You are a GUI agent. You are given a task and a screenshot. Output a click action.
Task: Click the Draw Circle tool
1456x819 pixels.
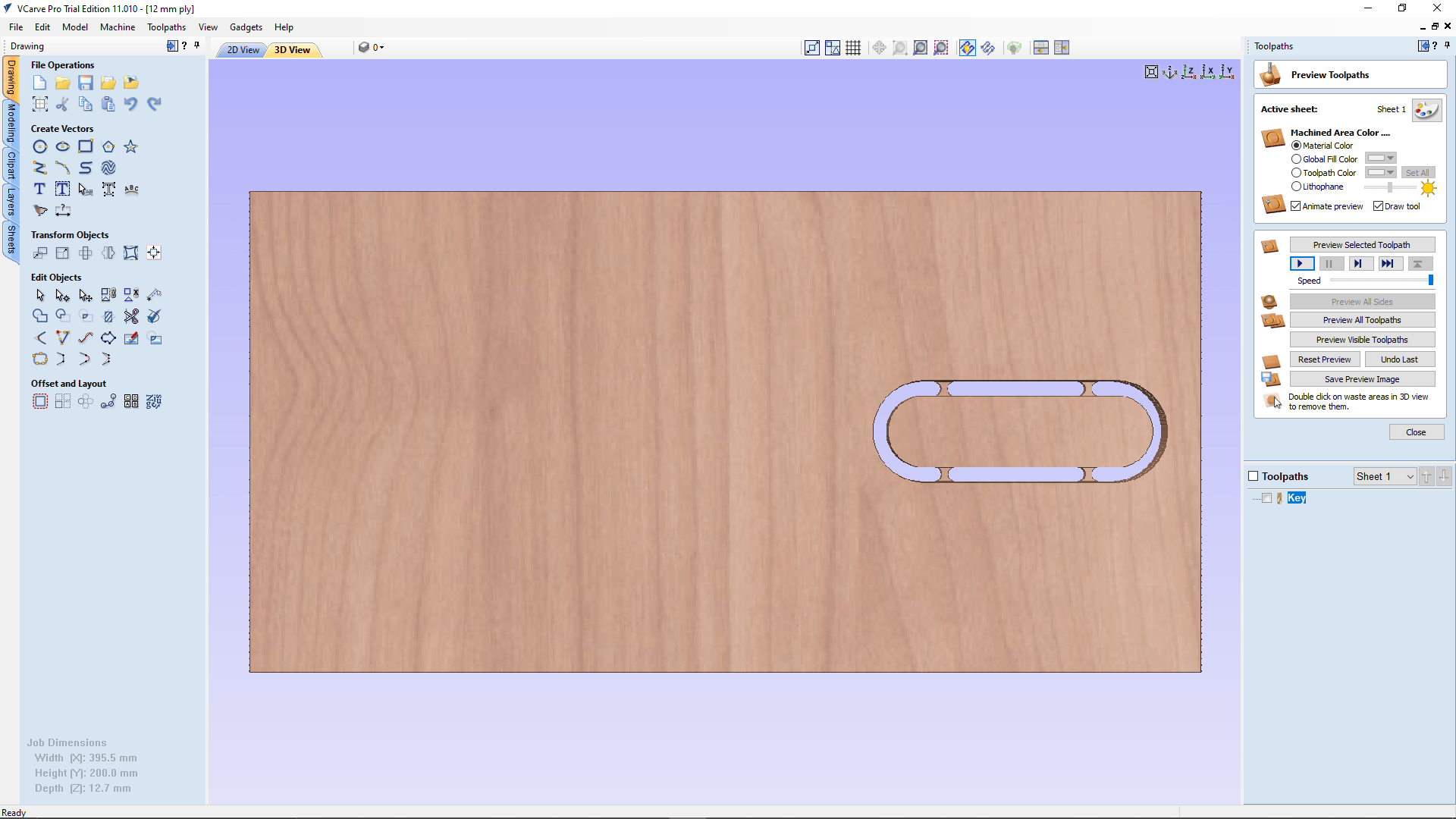pyautogui.click(x=40, y=146)
